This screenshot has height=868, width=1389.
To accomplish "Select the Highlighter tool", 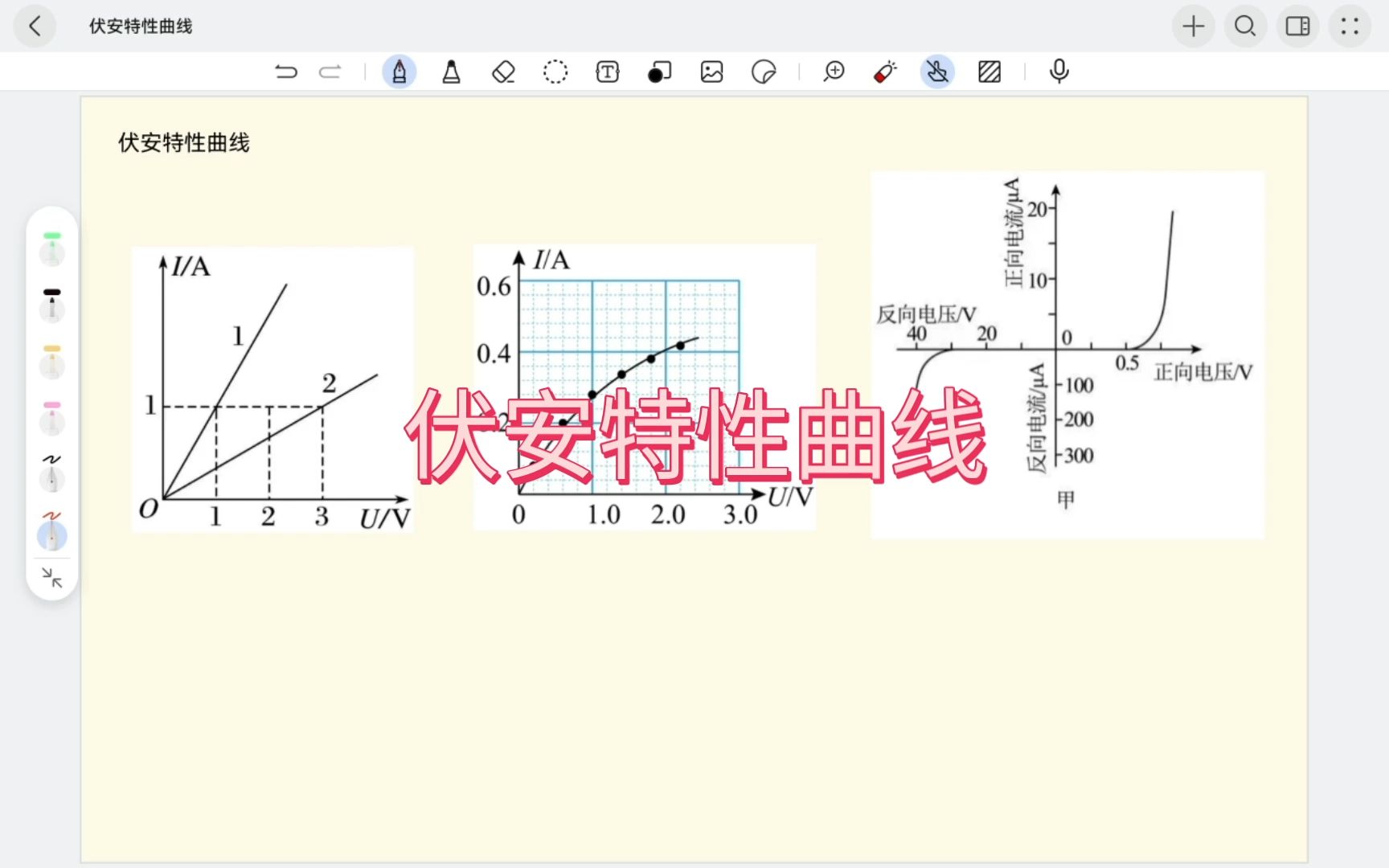I will (451, 72).
